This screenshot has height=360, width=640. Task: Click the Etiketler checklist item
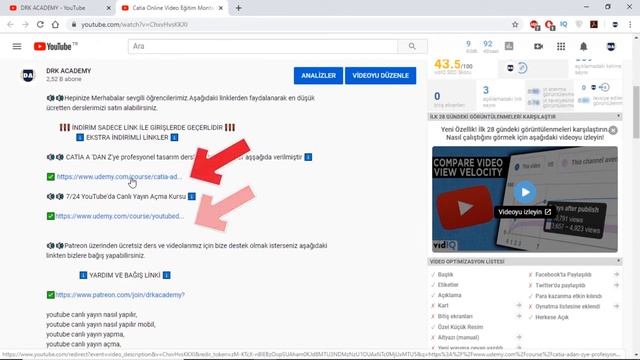pos(448,284)
